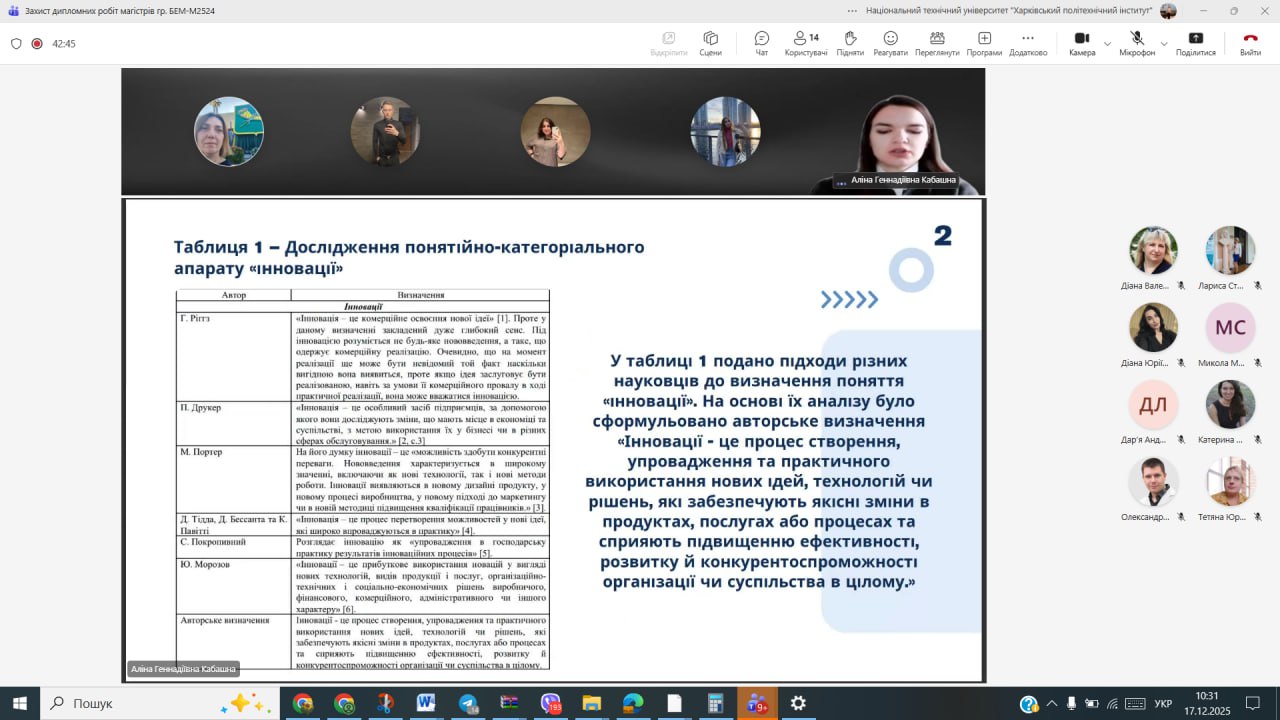Select the МС participant avatar Микола
The width and height of the screenshot is (1280, 720).
(1229, 328)
